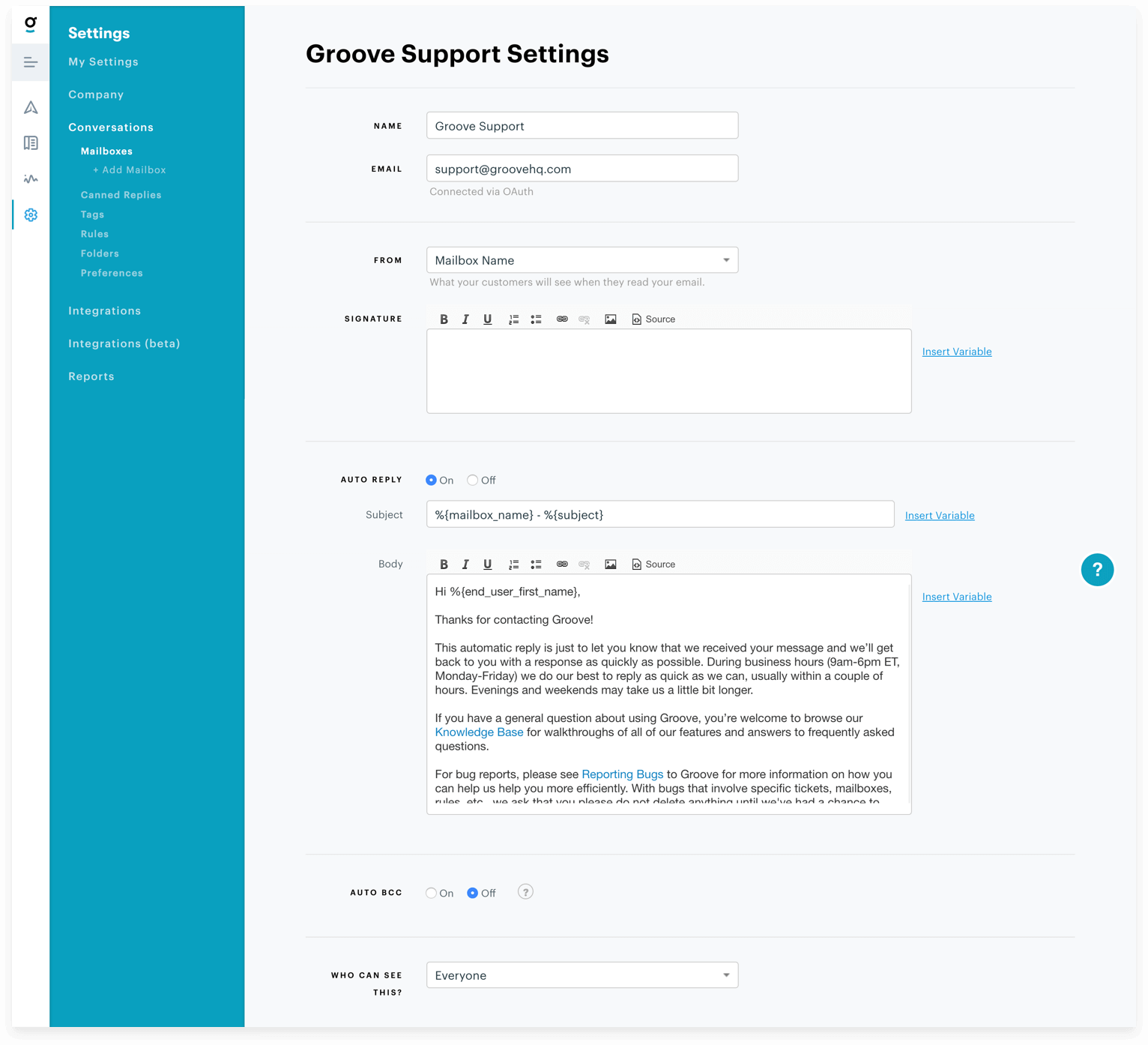Apply underline in auto reply Body toolbar
This screenshot has height=1045, width=1148.
coord(488,564)
